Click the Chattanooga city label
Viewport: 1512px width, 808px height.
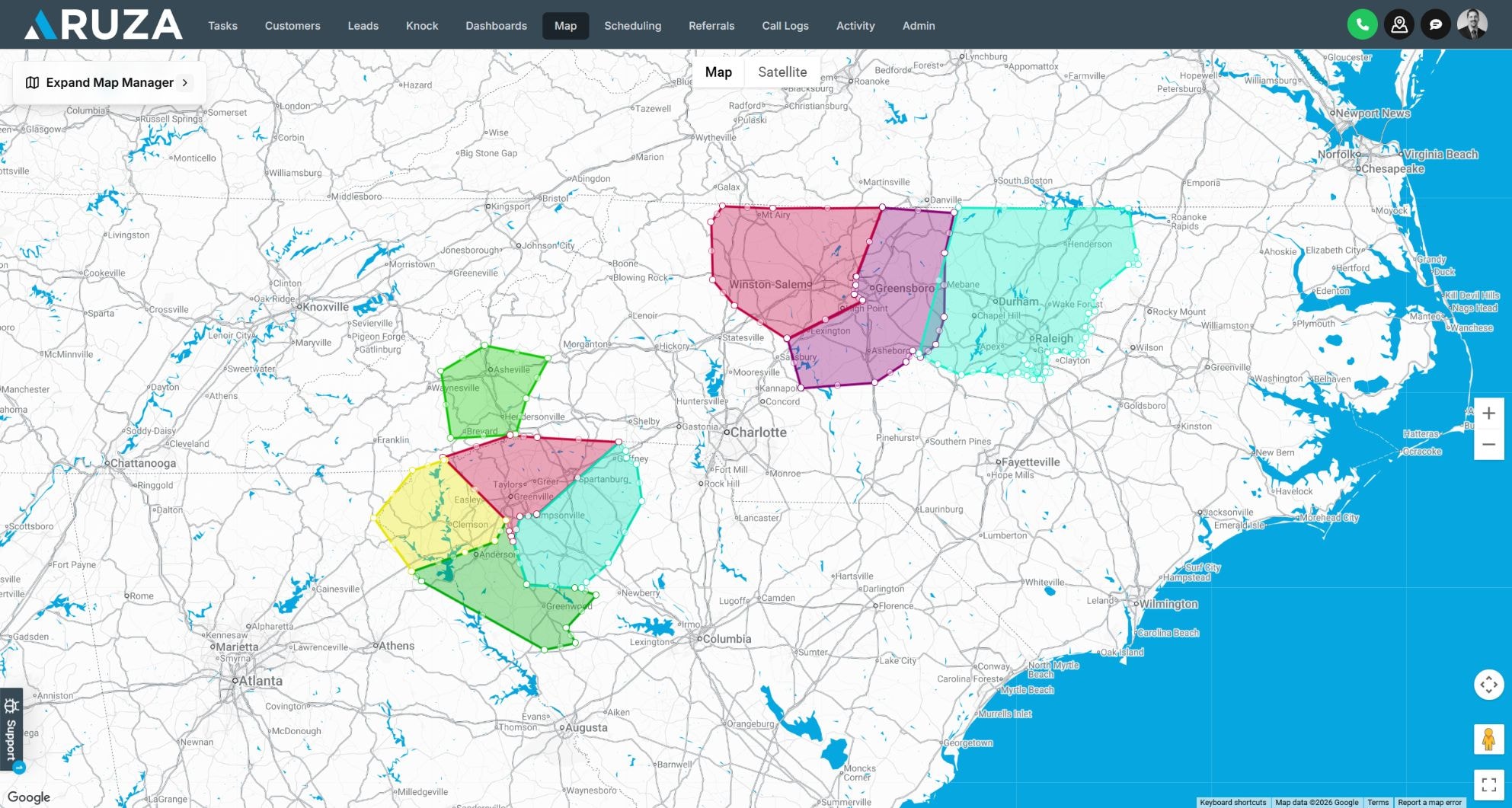[x=142, y=463]
